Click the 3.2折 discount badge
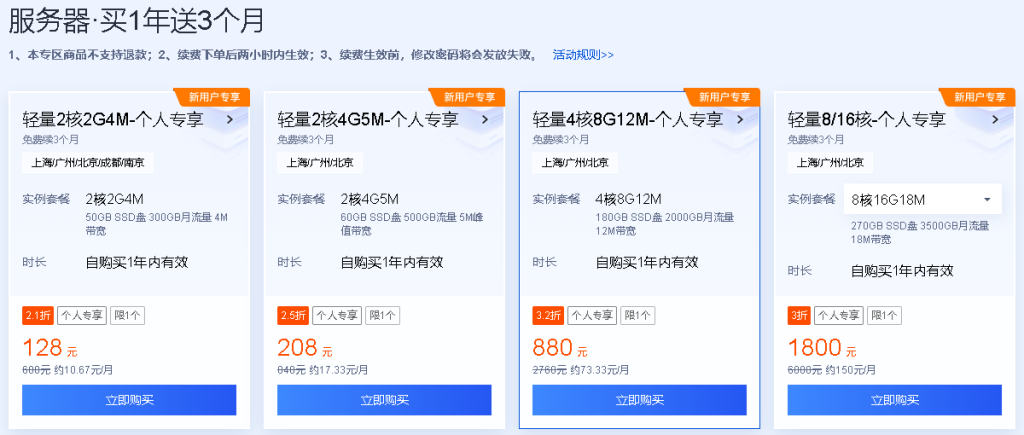This screenshot has width=1024, height=435. 547,315
